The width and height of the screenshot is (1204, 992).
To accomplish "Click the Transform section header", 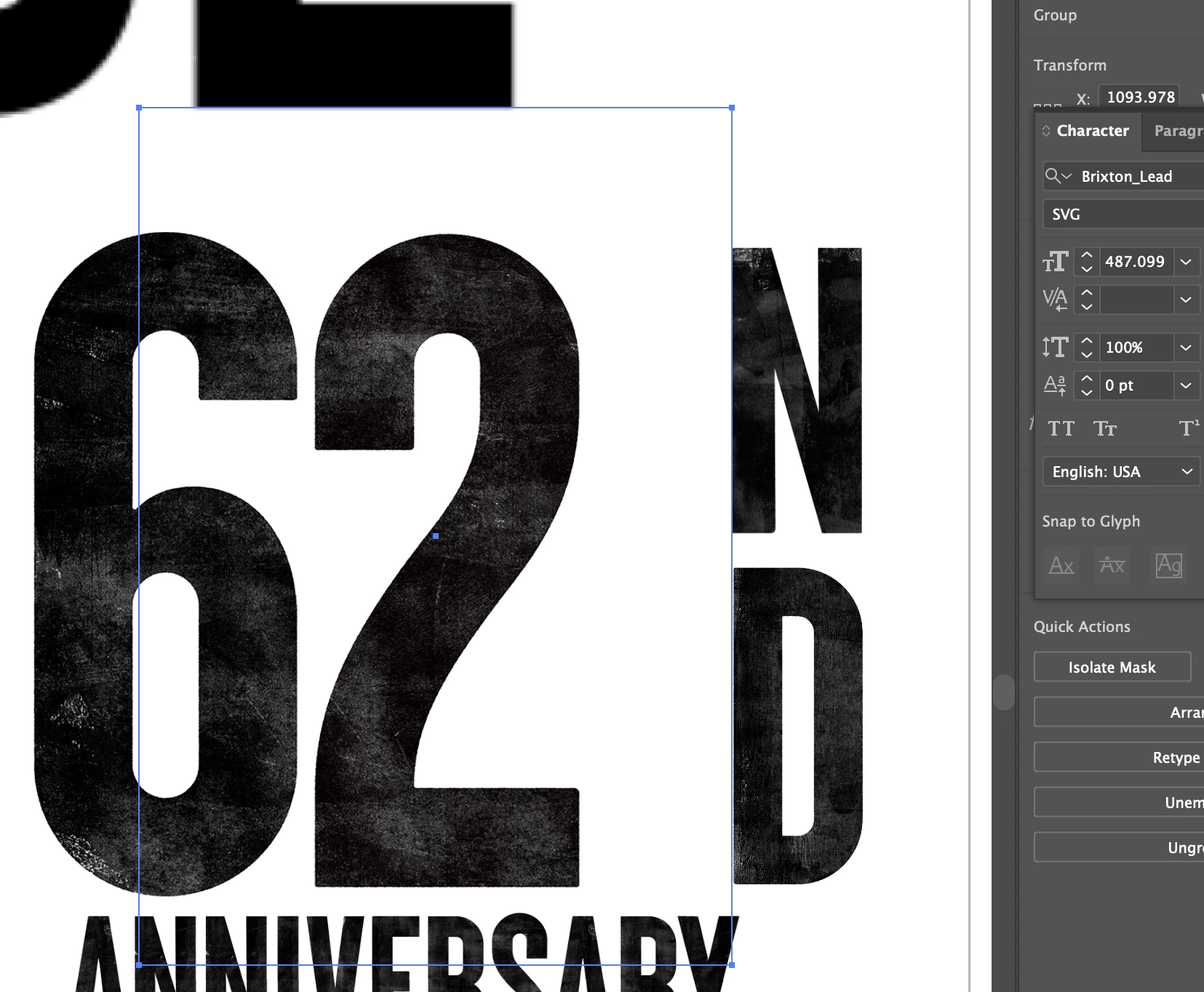I will tap(1070, 65).
